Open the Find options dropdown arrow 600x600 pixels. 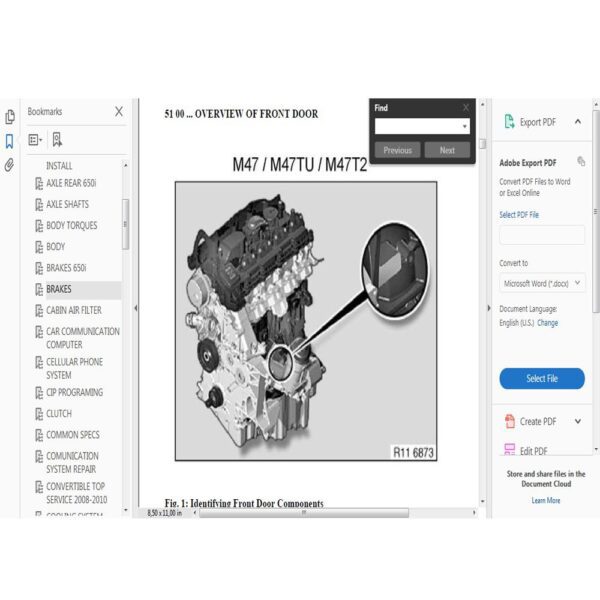point(465,126)
